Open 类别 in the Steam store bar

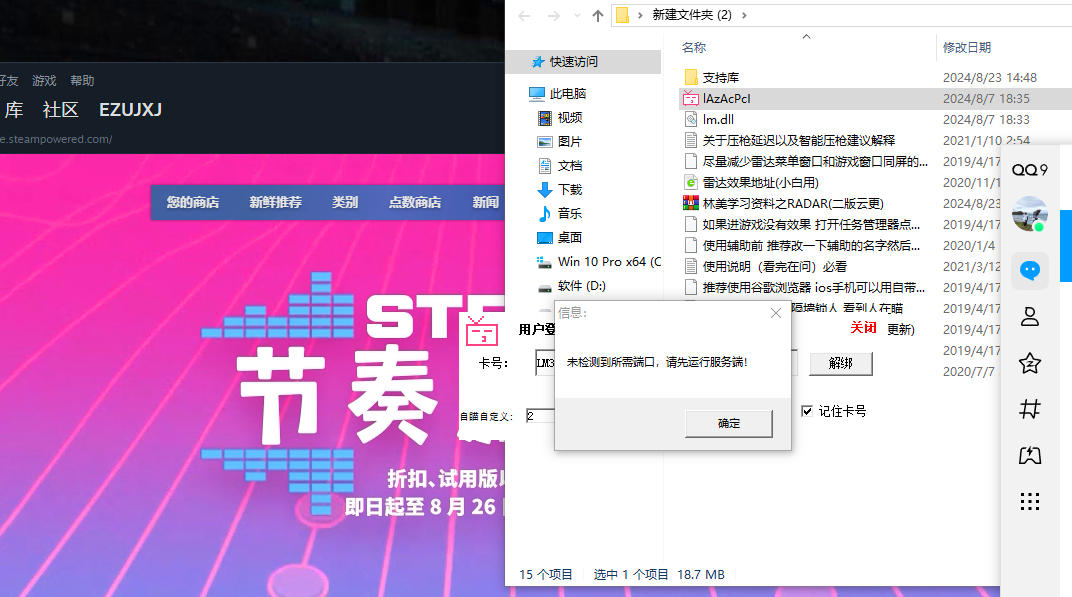[345, 202]
